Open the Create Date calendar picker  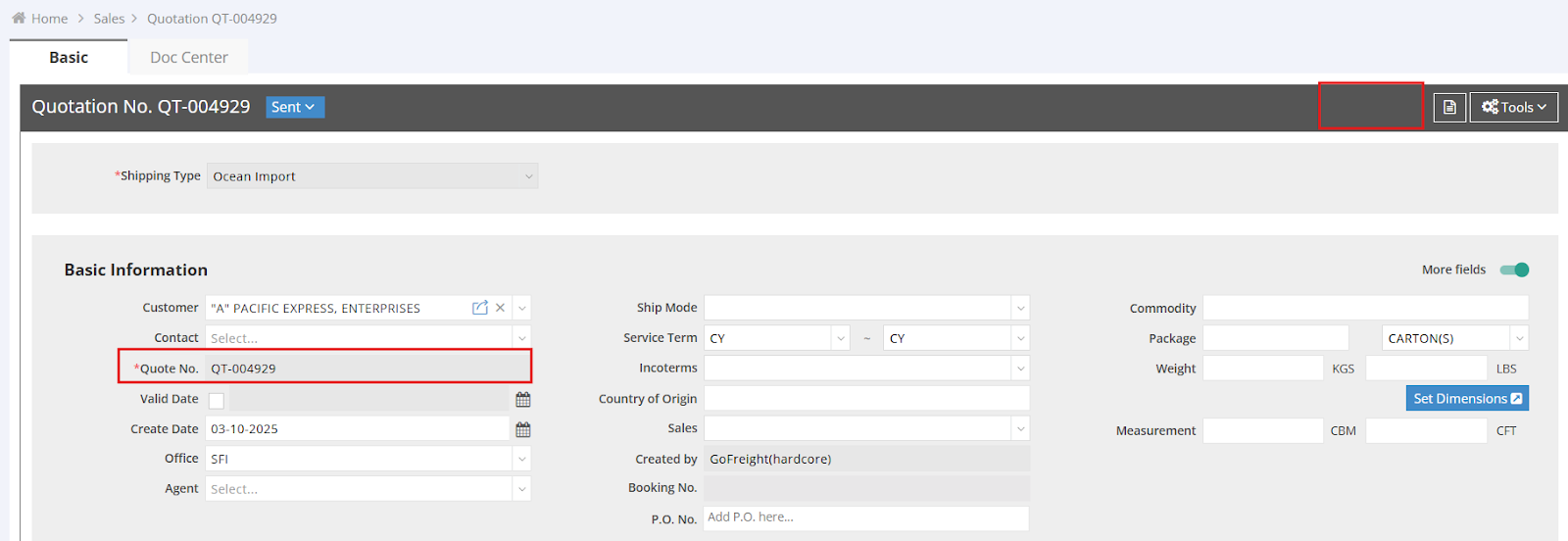click(523, 429)
